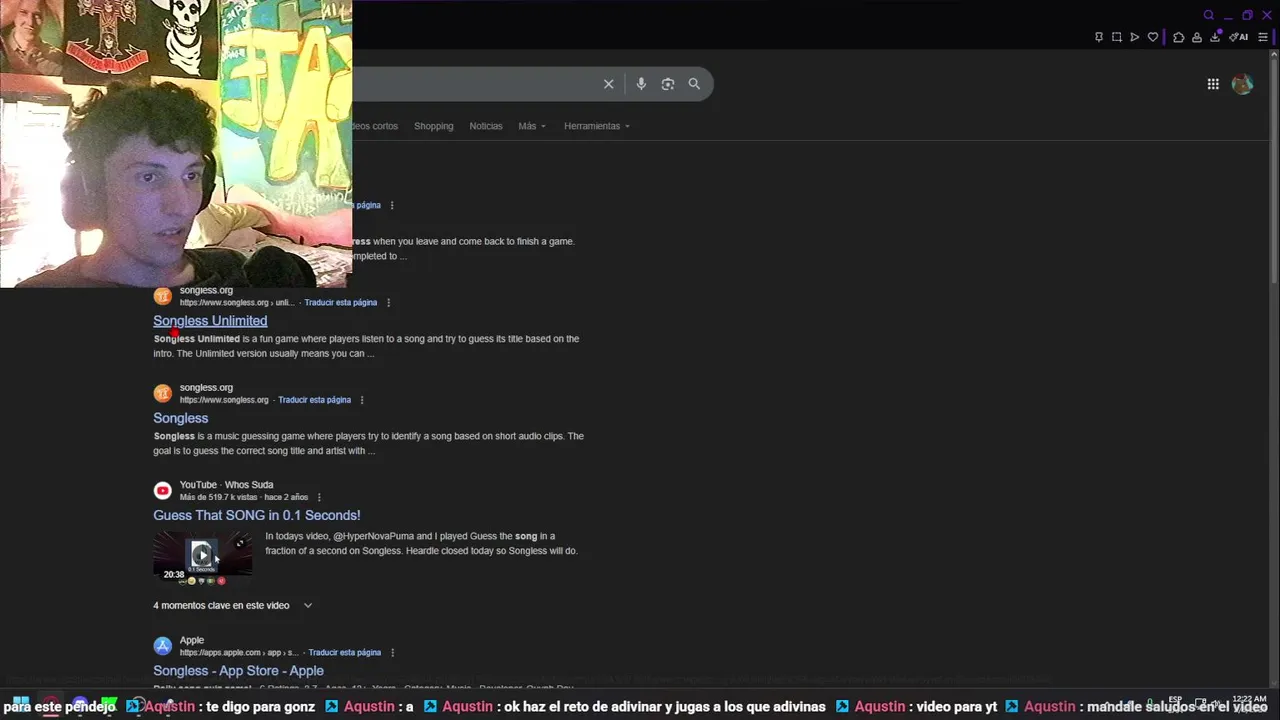Click the heart bookmark icon
The width and height of the screenshot is (1280, 720).
point(1153,37)
